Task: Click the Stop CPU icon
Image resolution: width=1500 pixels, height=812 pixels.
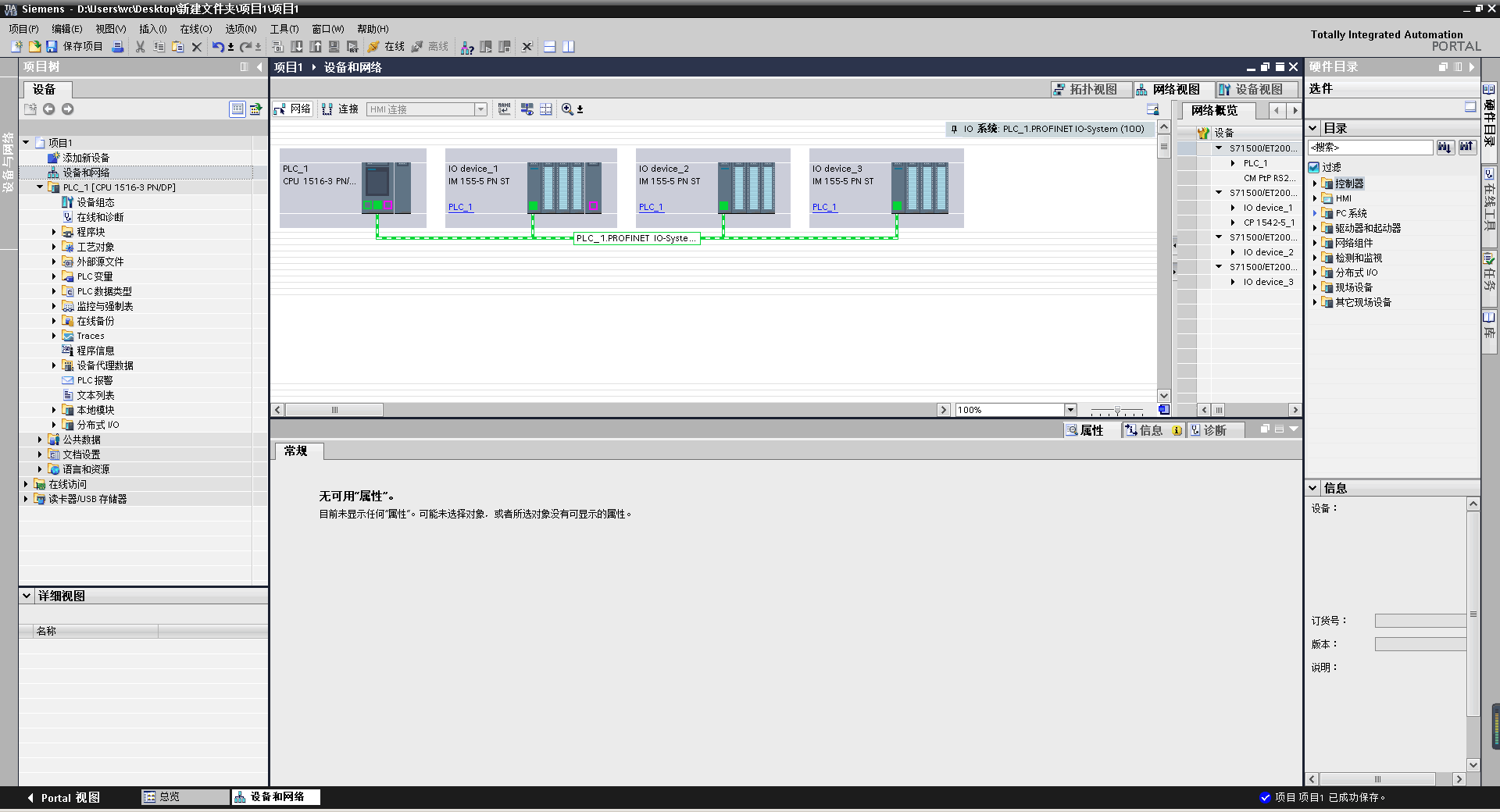Action: pyautogui.click(x=505, y=47)
